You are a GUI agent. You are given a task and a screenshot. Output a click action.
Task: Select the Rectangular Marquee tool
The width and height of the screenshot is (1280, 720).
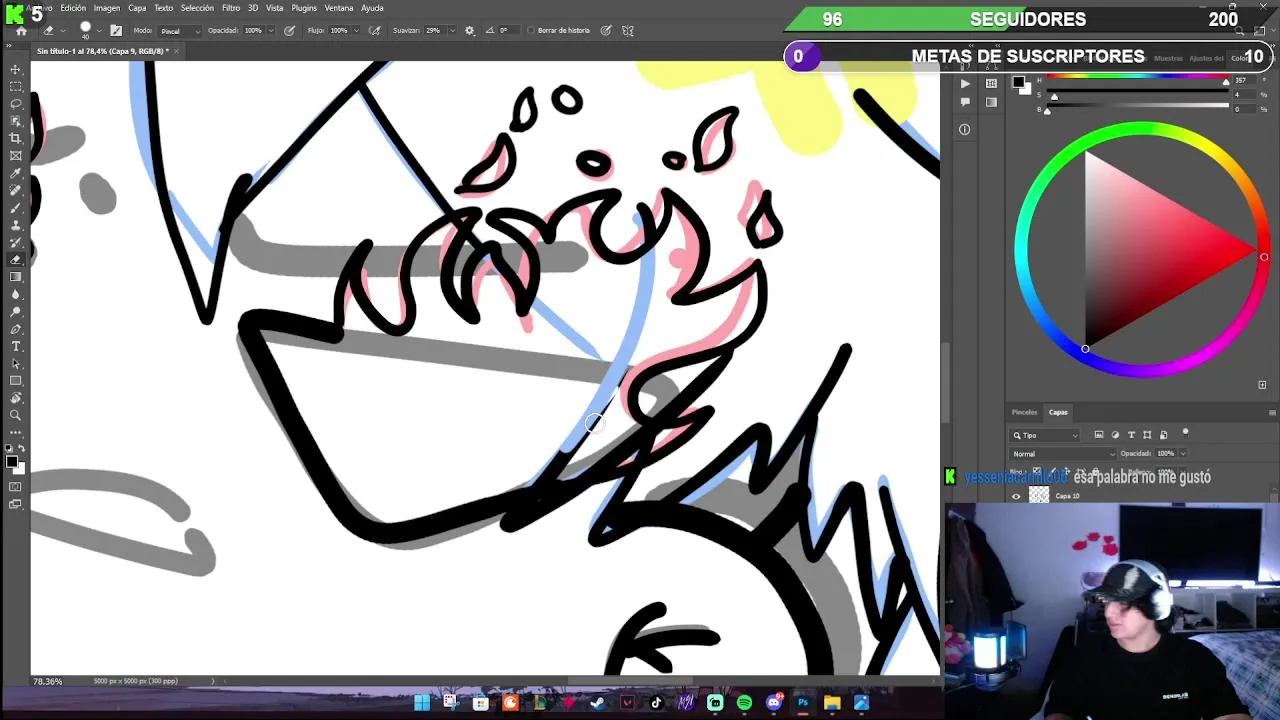(16, 87)
